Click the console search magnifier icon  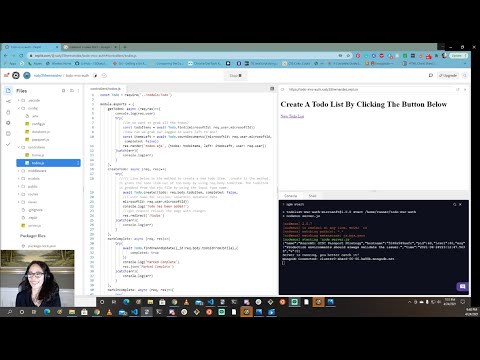tap(454, 204)
